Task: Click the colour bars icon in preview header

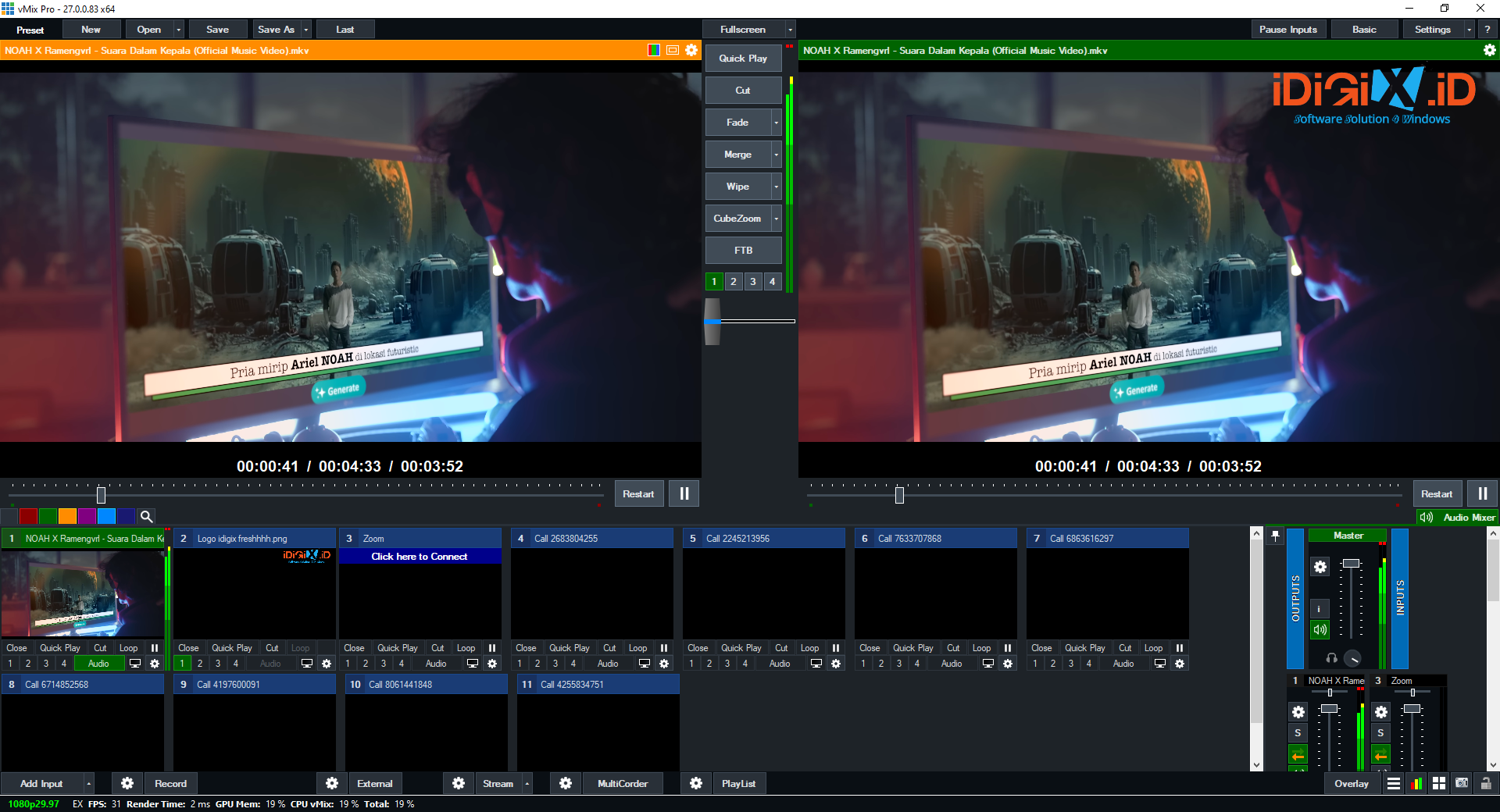Action: [x=654, y=50]
